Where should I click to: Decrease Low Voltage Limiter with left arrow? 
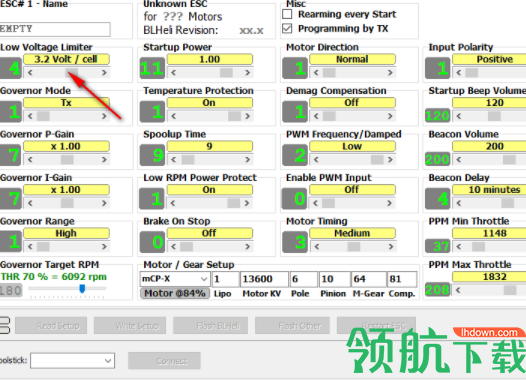tap(30, 72)
